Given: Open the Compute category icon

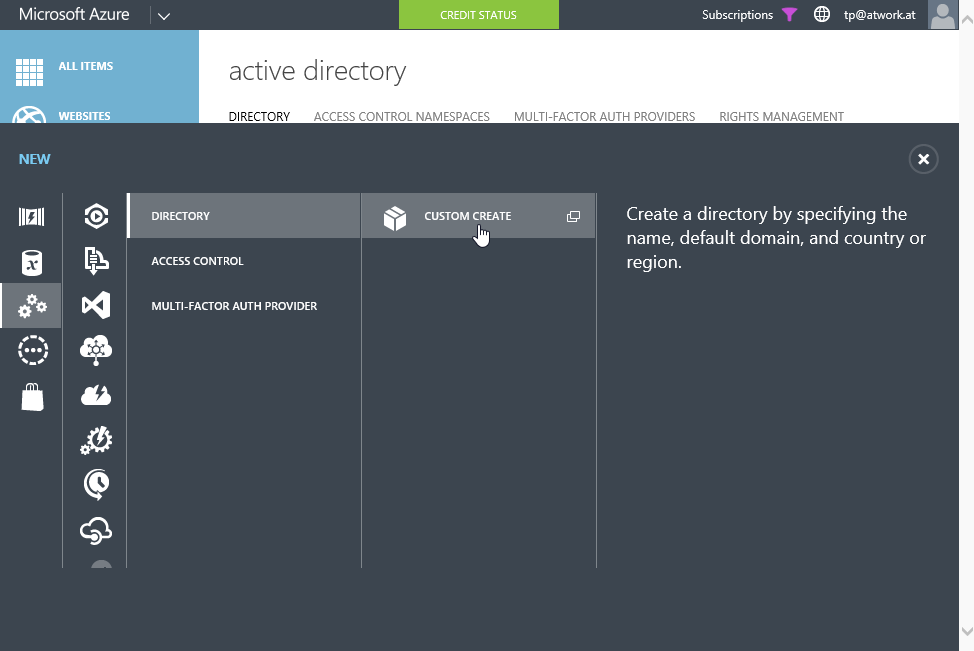Looking at the screenshot, I should (x=32, y=217).
